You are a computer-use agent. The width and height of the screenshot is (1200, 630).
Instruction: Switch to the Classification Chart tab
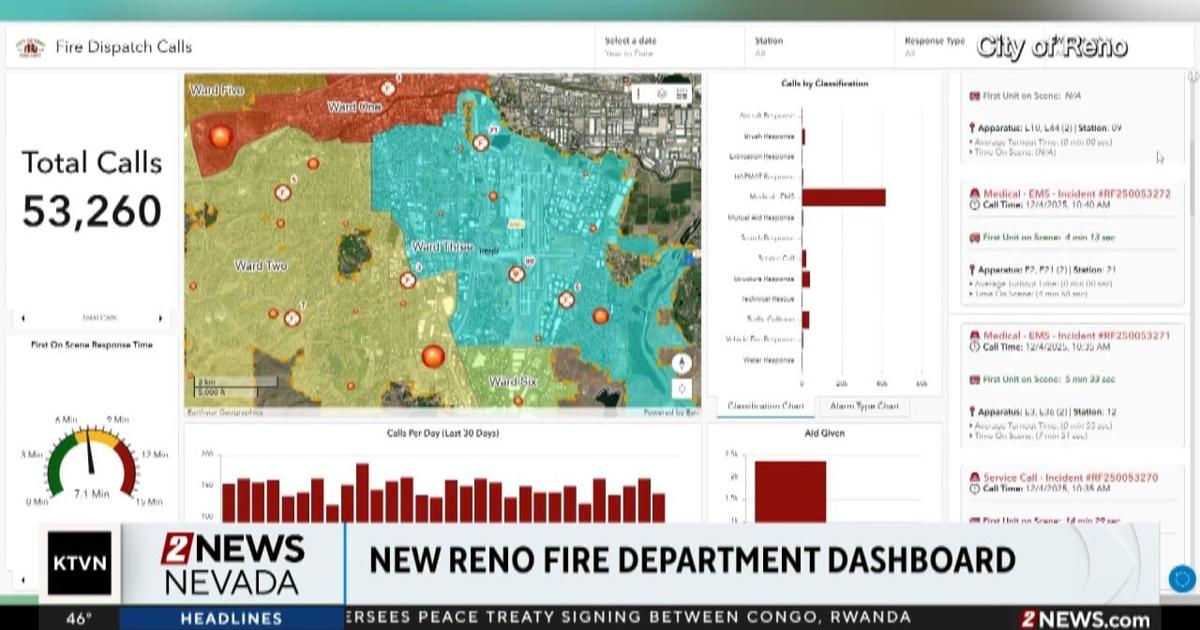[765, 406]
